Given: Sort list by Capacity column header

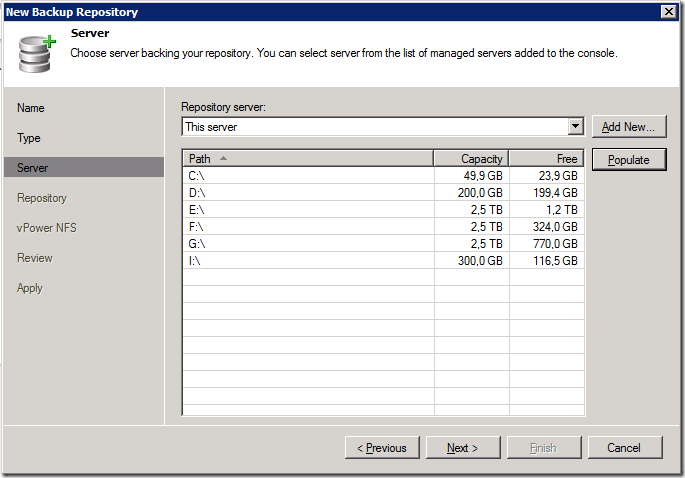Looking at the screenshot, I should [471, 159].
